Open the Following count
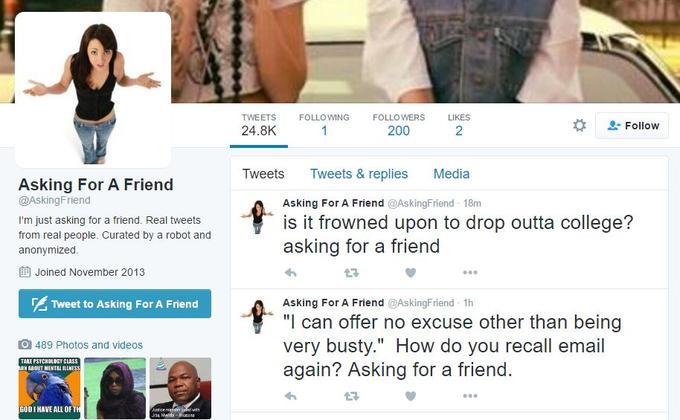680x420 pixels. (x=324, y=125)
